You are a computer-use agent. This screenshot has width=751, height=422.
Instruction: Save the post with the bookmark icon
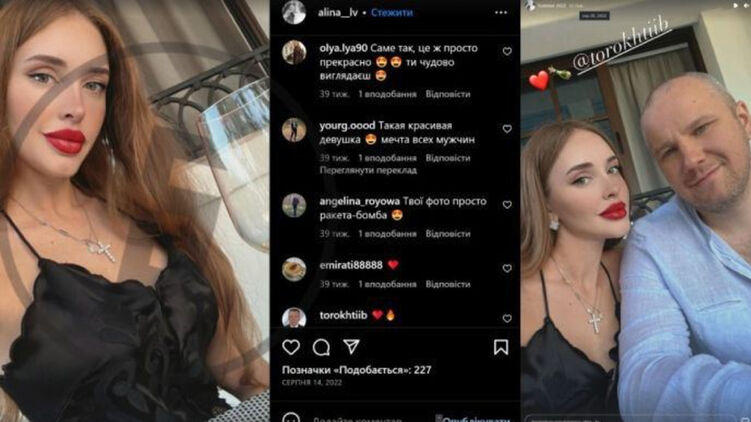point(501,347)
